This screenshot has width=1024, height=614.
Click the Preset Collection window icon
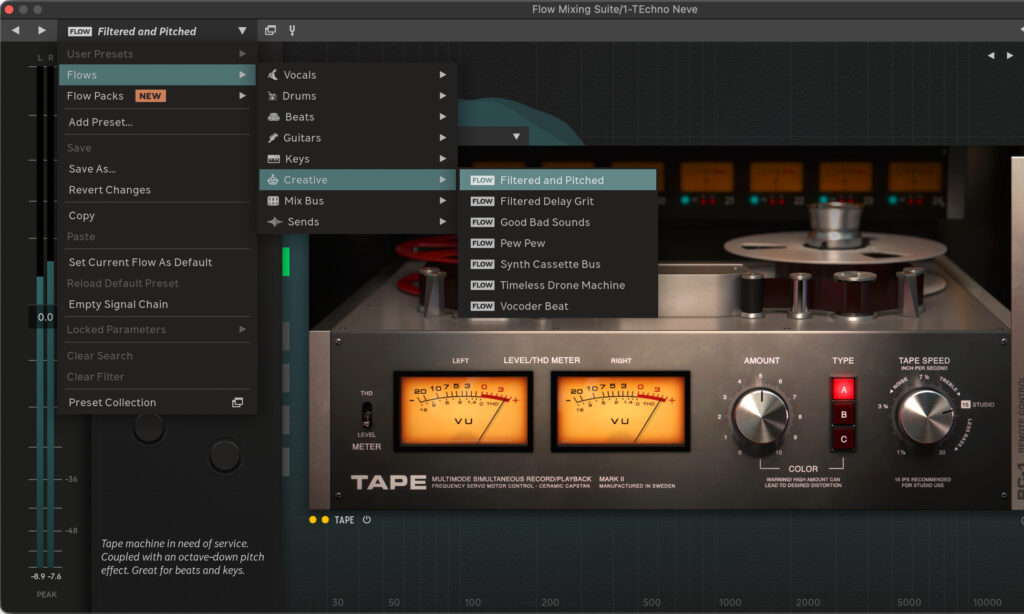tap(238, 402)
